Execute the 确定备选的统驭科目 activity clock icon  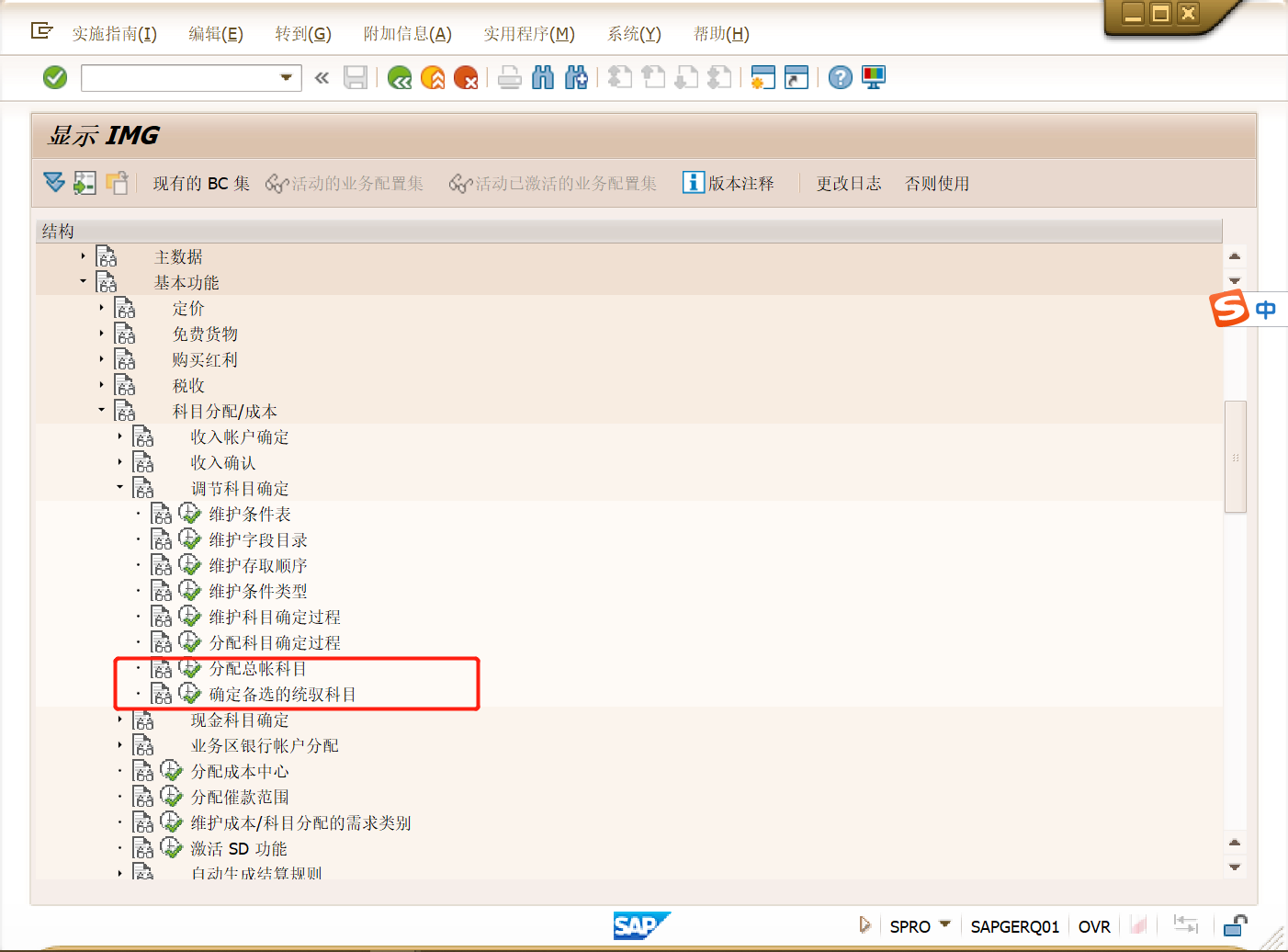[x=189, y=694]
